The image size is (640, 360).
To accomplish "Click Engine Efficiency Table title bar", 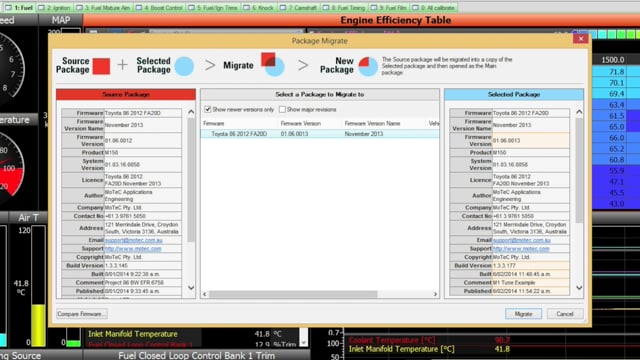I will click(x=396, y=20).
